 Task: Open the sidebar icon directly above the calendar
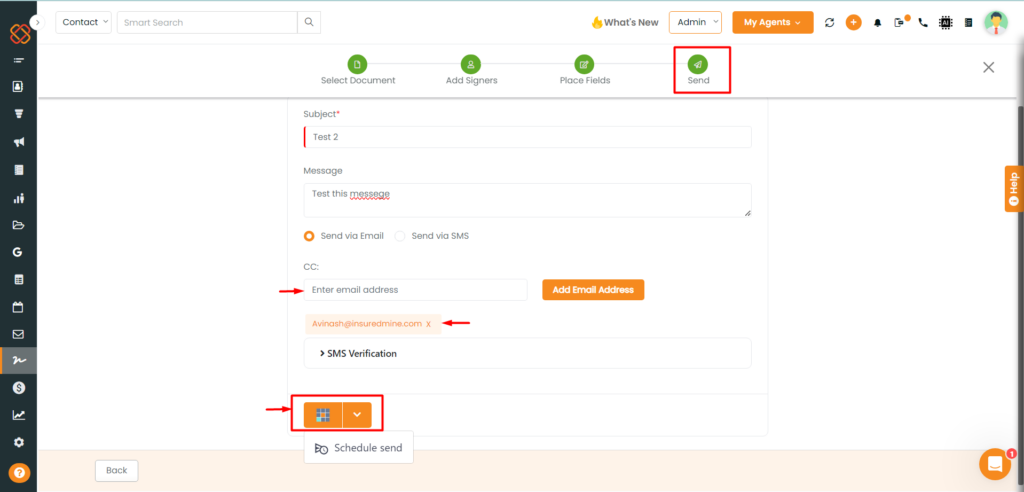18,280
